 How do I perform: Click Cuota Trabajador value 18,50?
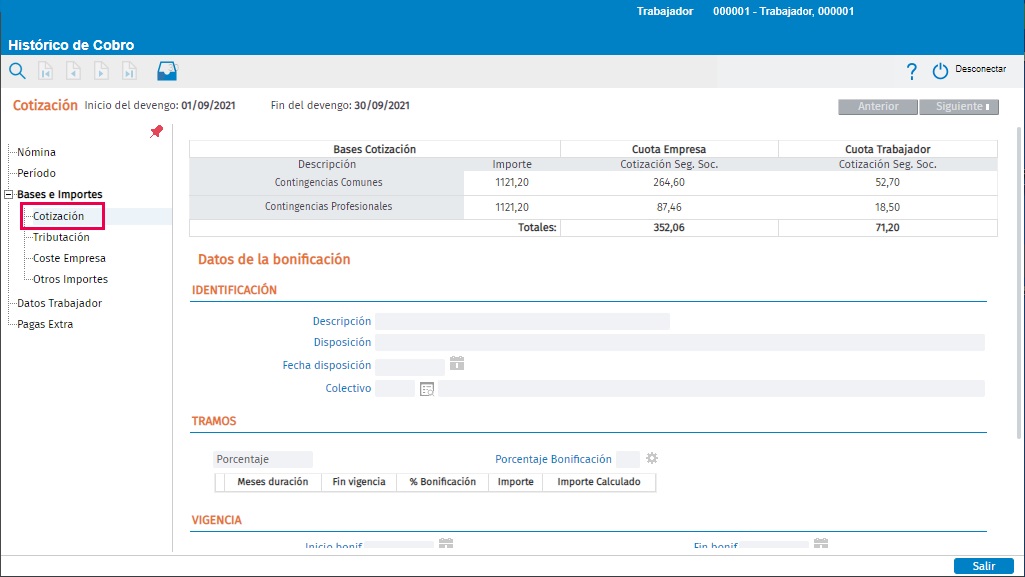(x=887, y=207)
